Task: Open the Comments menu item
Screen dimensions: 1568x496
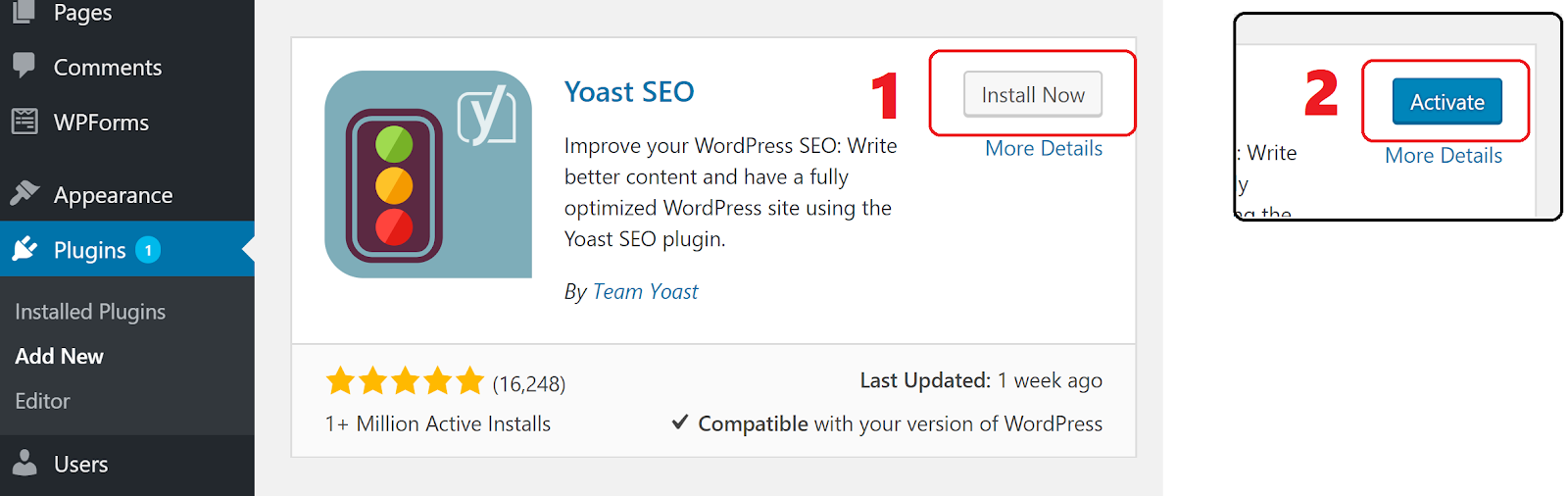Action: click(x=108, y=68)
